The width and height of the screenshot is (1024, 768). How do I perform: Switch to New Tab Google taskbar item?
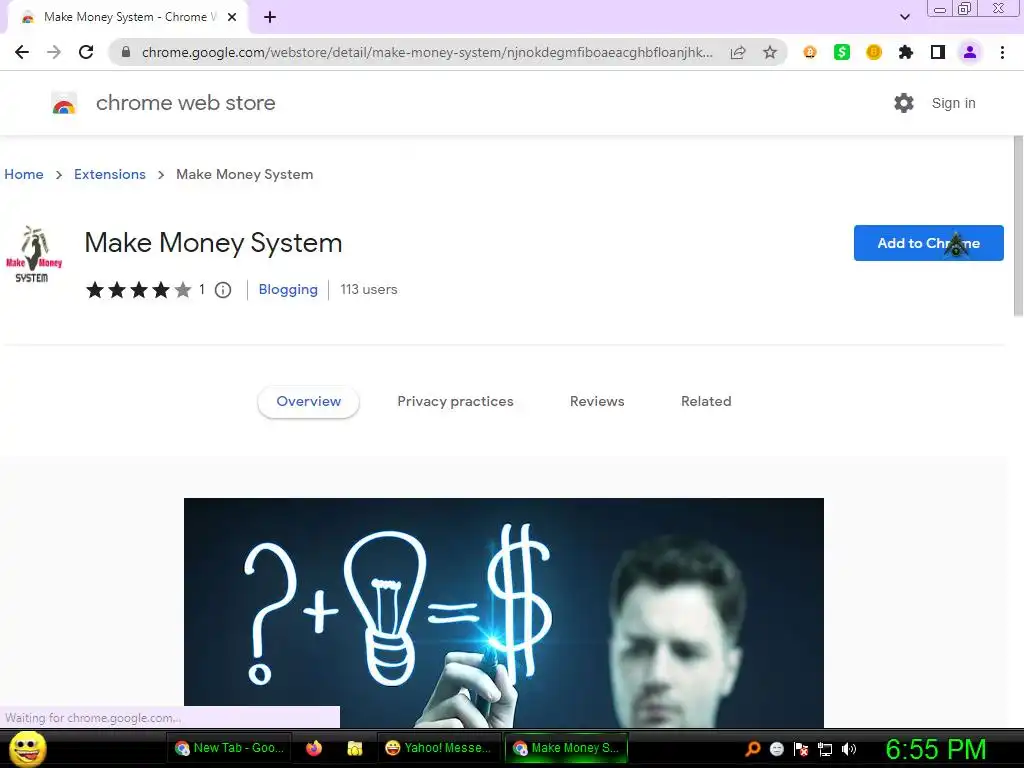pyautogui.click(x=229, y=748)
